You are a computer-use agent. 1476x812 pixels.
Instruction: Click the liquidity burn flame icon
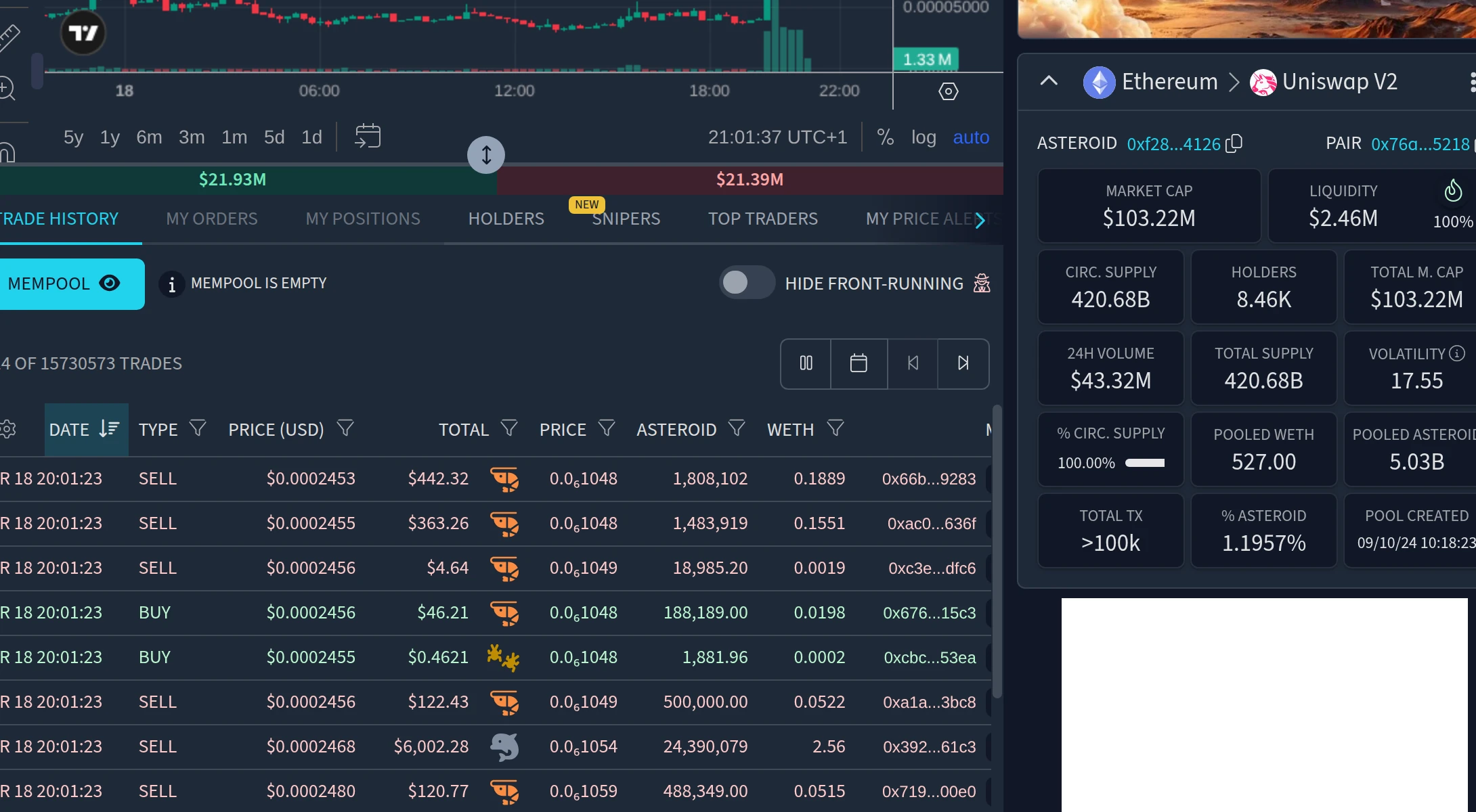point(1452,191)
